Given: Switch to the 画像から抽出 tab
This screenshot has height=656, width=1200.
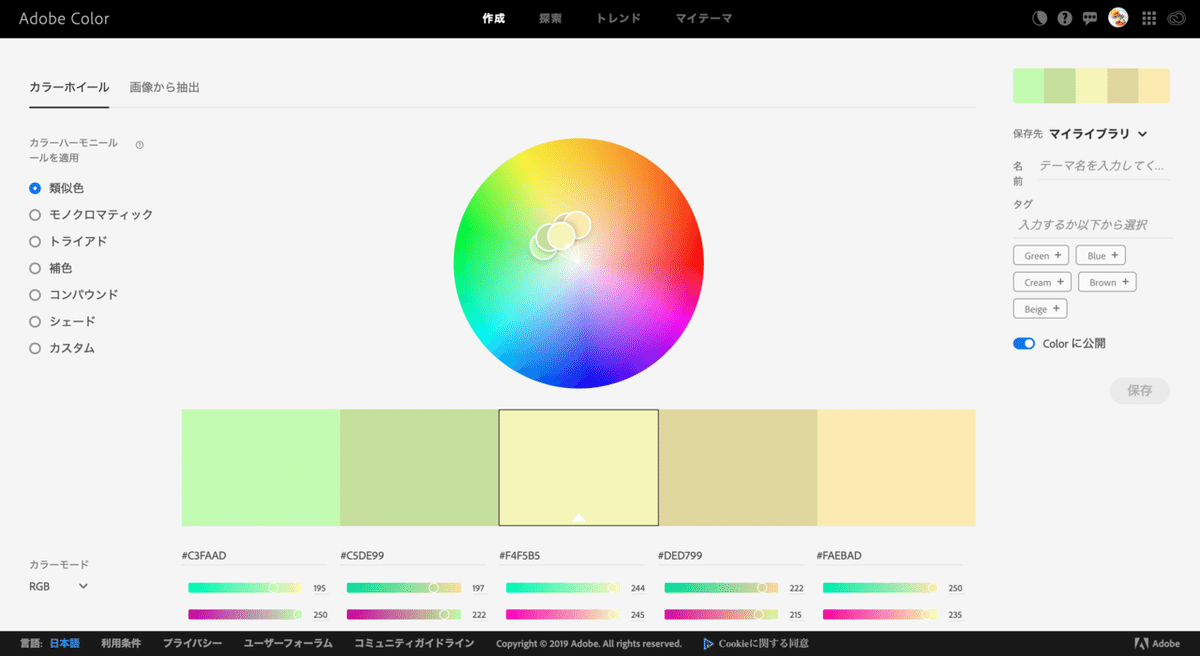Looking at the screenshot, I should coord(165,88).
